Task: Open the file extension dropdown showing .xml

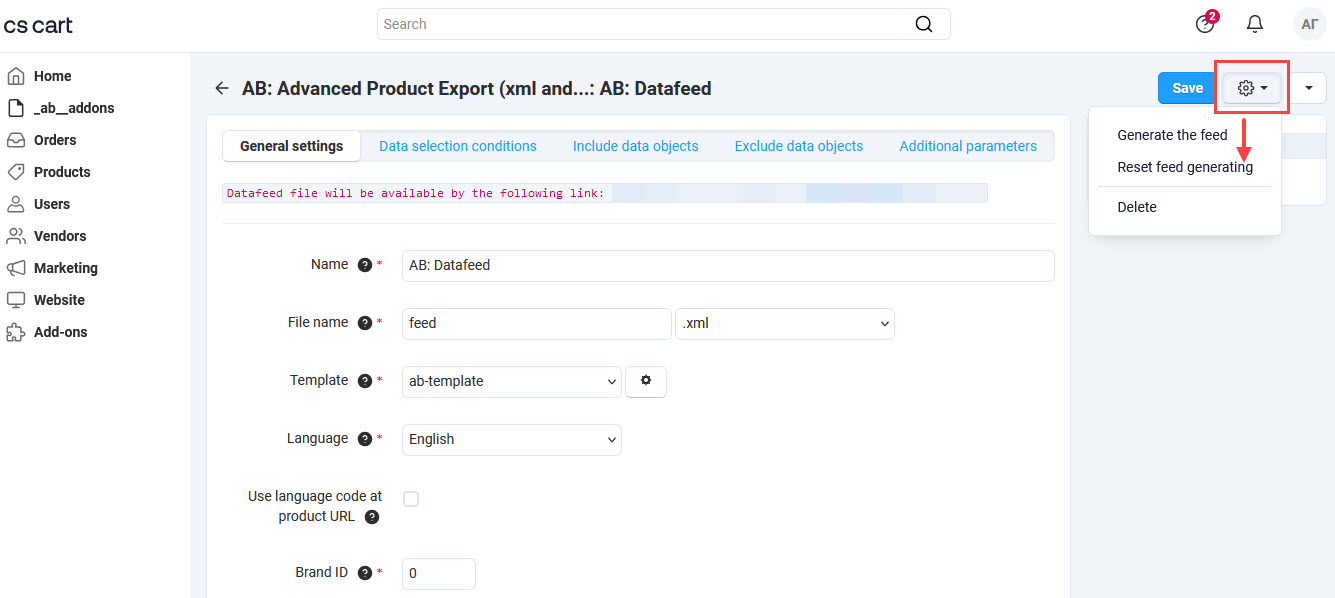Action: [x=784, y=323]
